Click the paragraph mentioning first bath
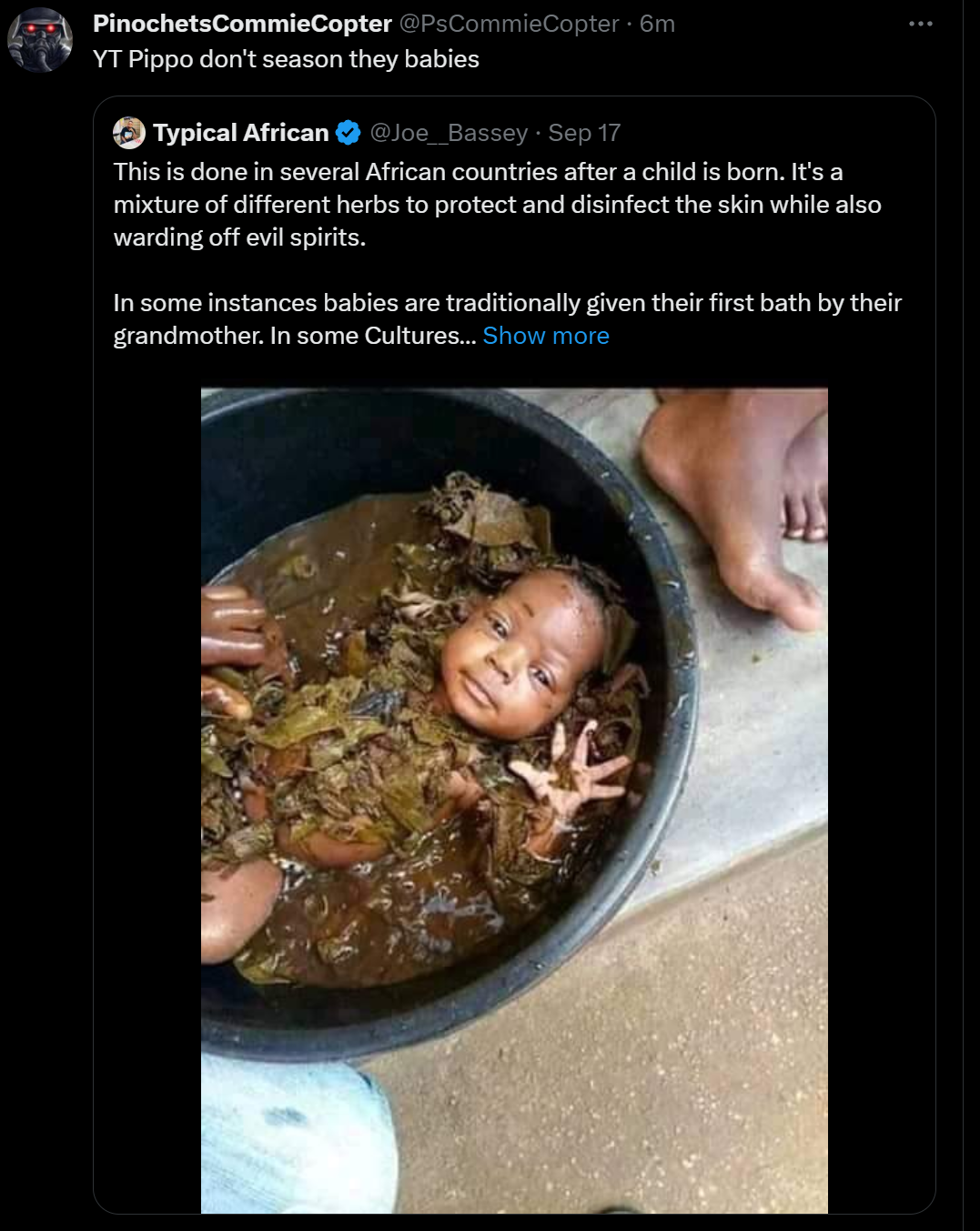Image resolution: width=980 pixels, height=1231 pixels. (x=507, y=303)
